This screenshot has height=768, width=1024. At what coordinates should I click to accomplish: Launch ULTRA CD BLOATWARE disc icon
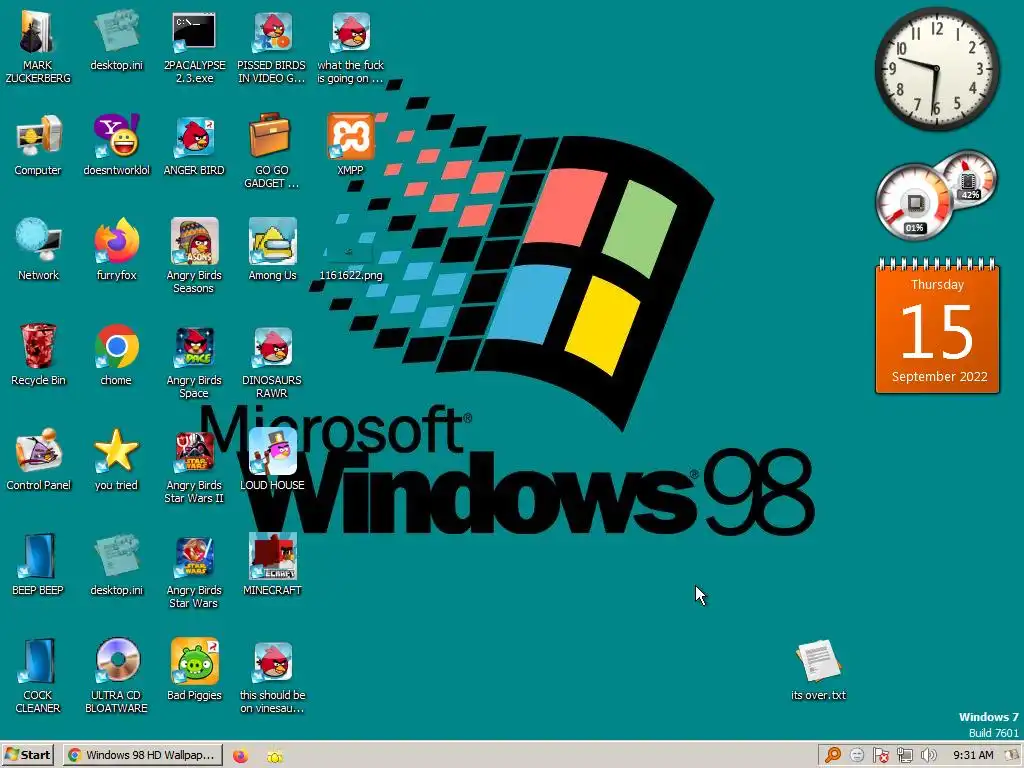(116, 661)
